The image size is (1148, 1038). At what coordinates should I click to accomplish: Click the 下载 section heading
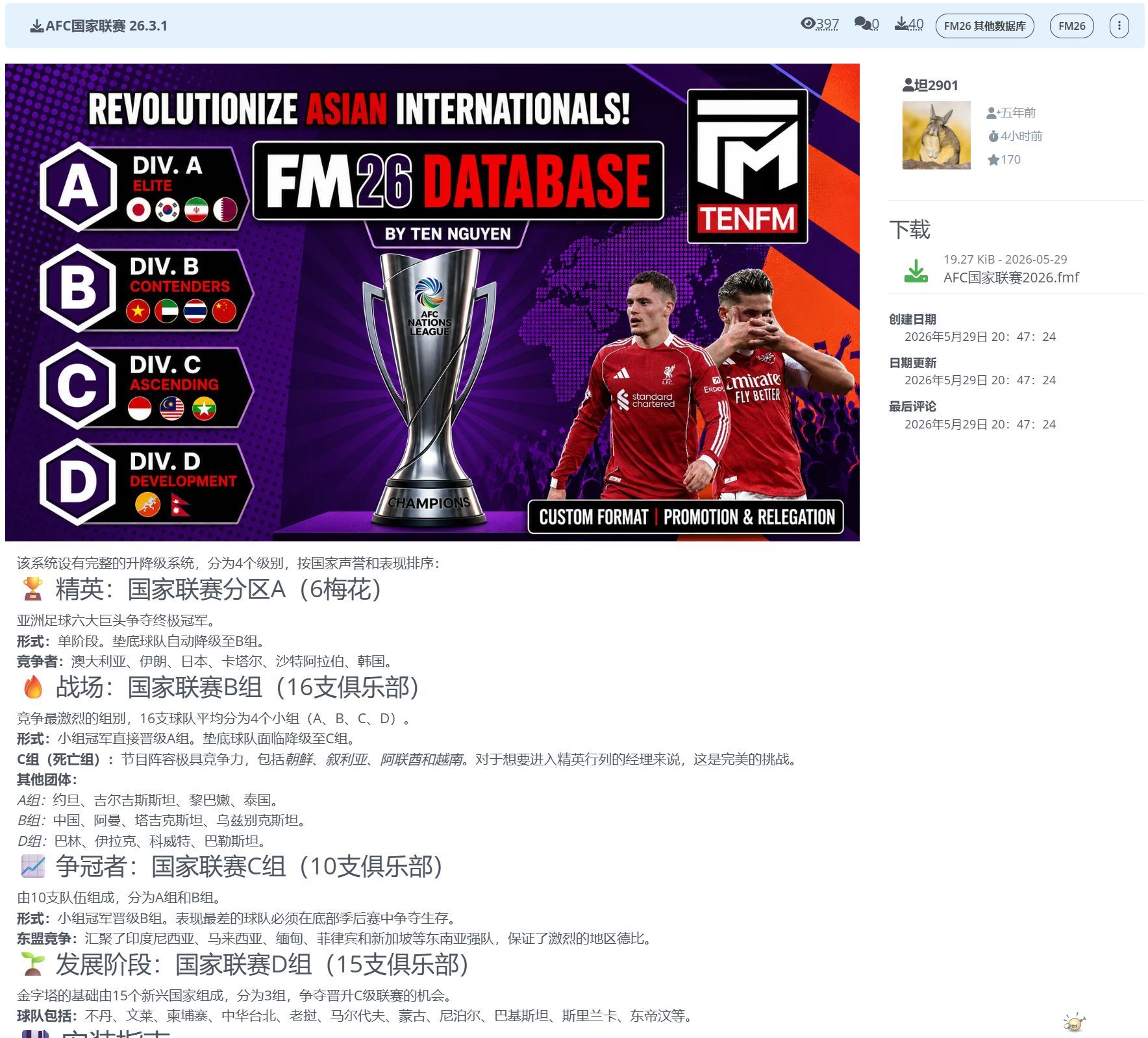[x=910, y=229]
